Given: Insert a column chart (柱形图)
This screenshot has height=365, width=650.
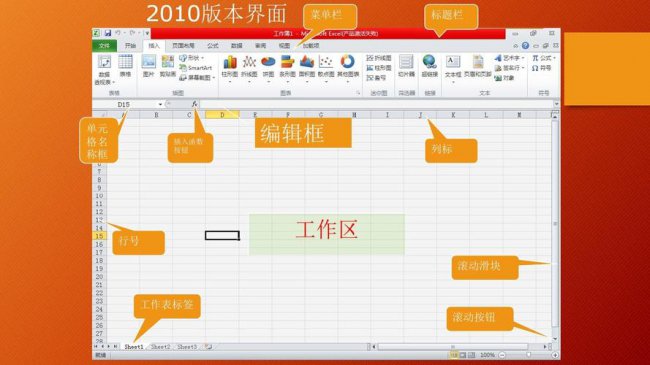Looking at the screenshot, I should tap(230, 68).
